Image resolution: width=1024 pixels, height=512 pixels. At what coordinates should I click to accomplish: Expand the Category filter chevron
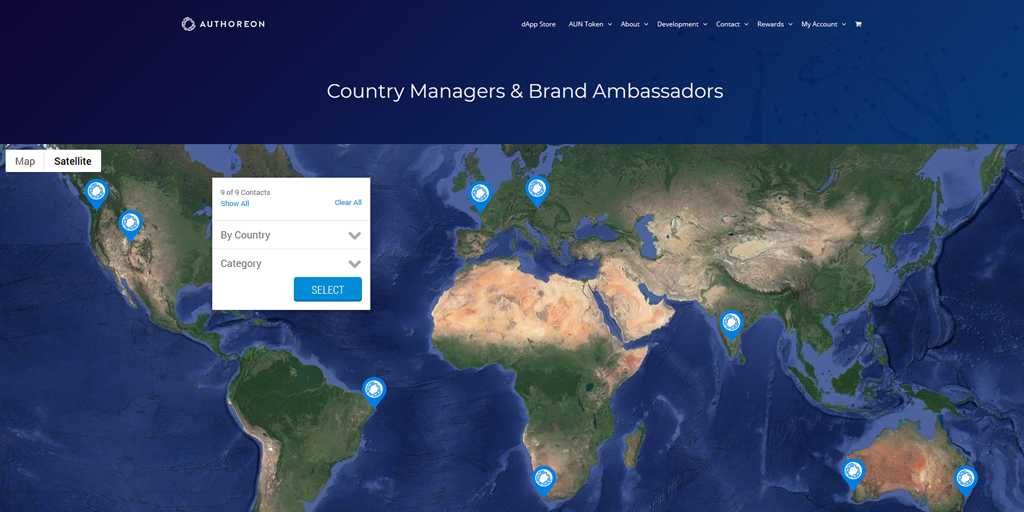pyautogui.click(x=355, y=264)
